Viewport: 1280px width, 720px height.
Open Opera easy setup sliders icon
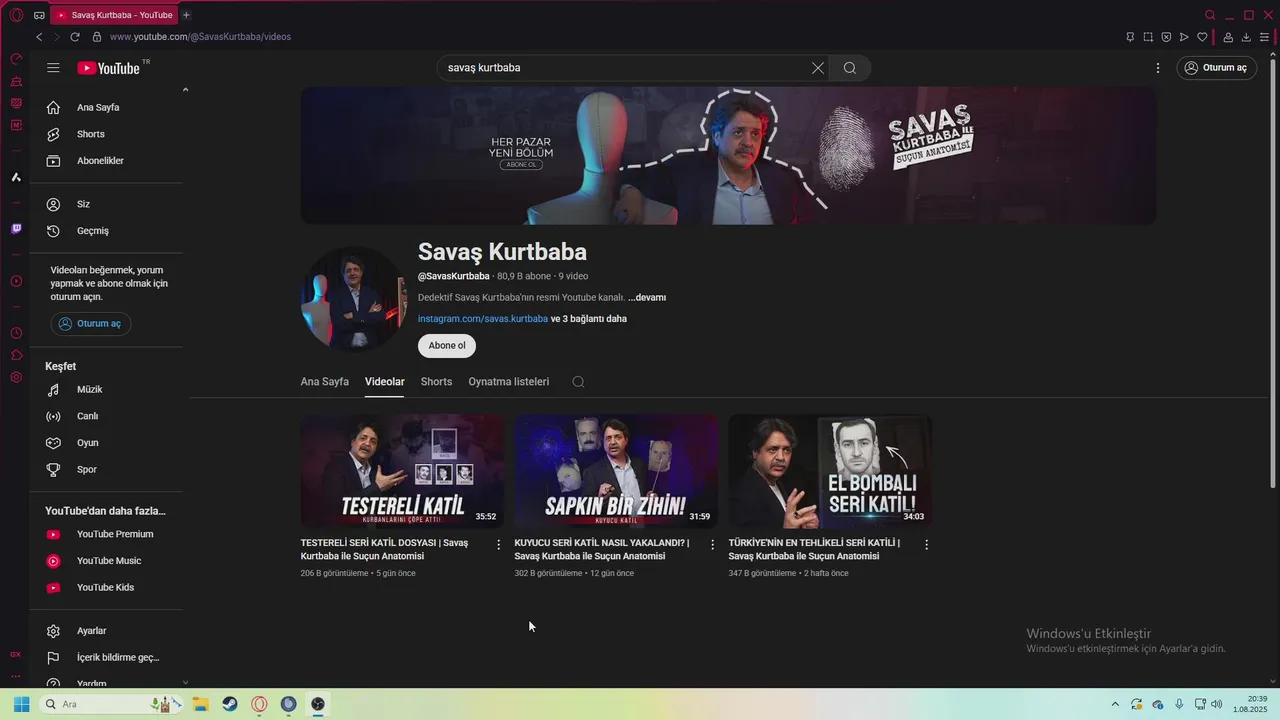click(x=1264, y=37)
